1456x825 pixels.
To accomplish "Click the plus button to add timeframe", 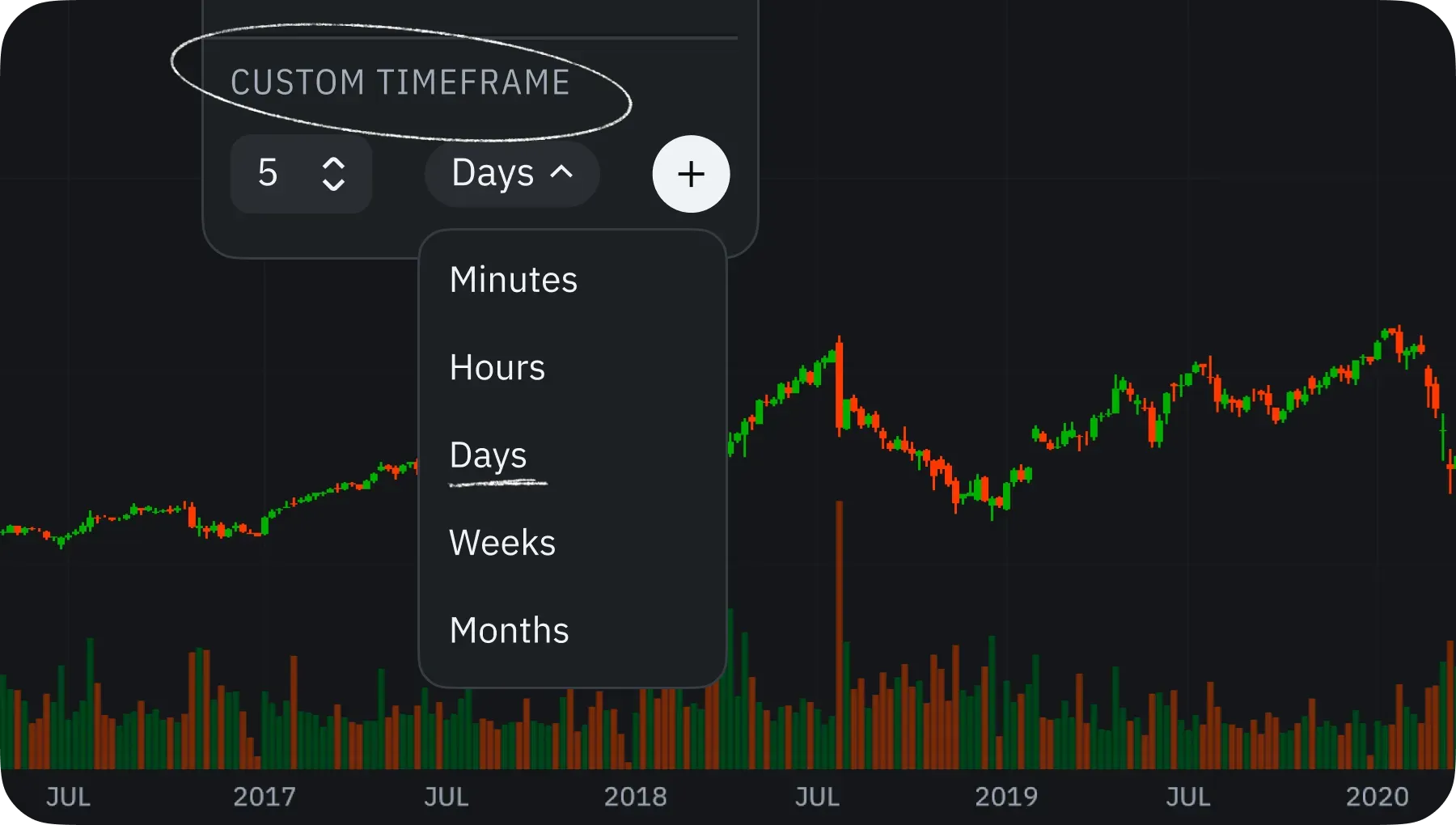I will click(x=691, y=174).
